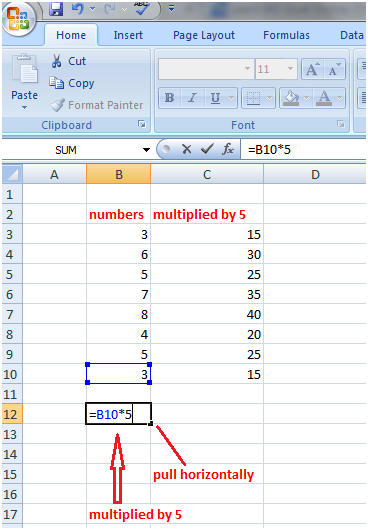Click cell B7 containing 8
The height and width of the screenshot is (530, 368).
point(119,314)
